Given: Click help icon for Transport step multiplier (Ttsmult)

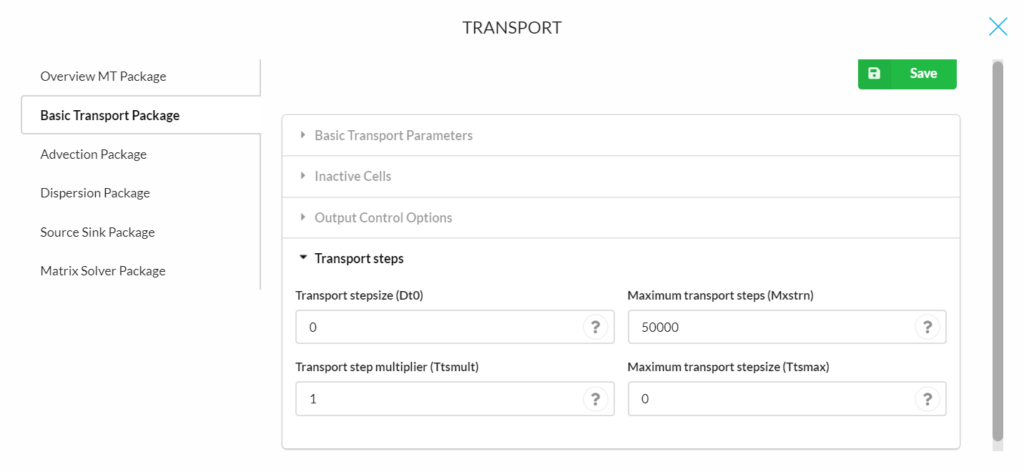Looking at the screenshot, I should pos(595,399).
